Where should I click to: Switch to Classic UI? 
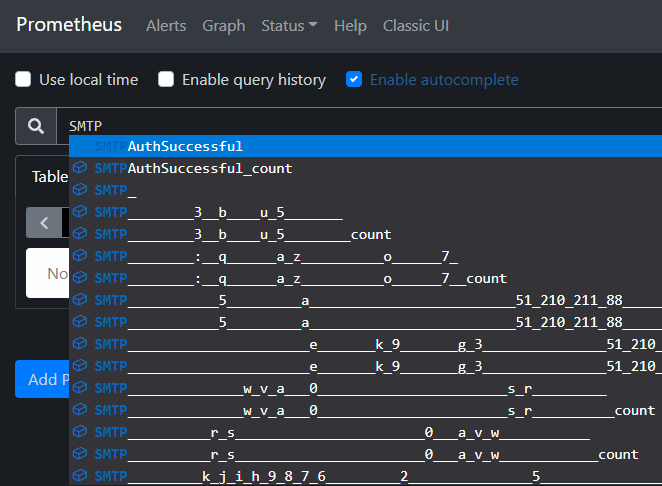(416, 26)
